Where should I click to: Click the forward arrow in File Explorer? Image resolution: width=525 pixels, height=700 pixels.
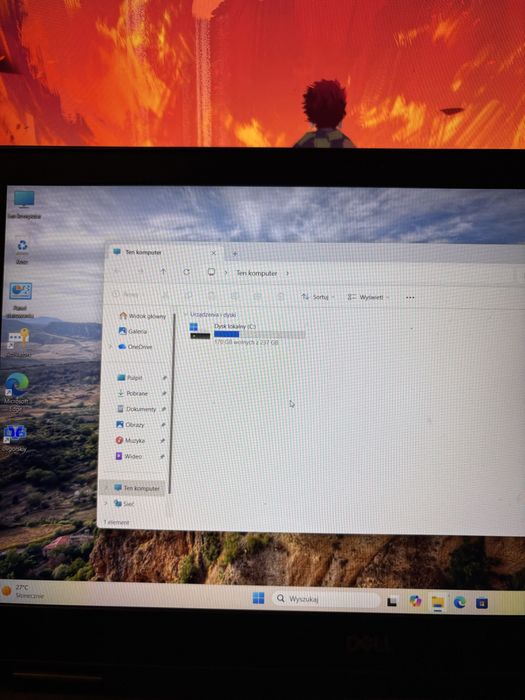point(141,271)
